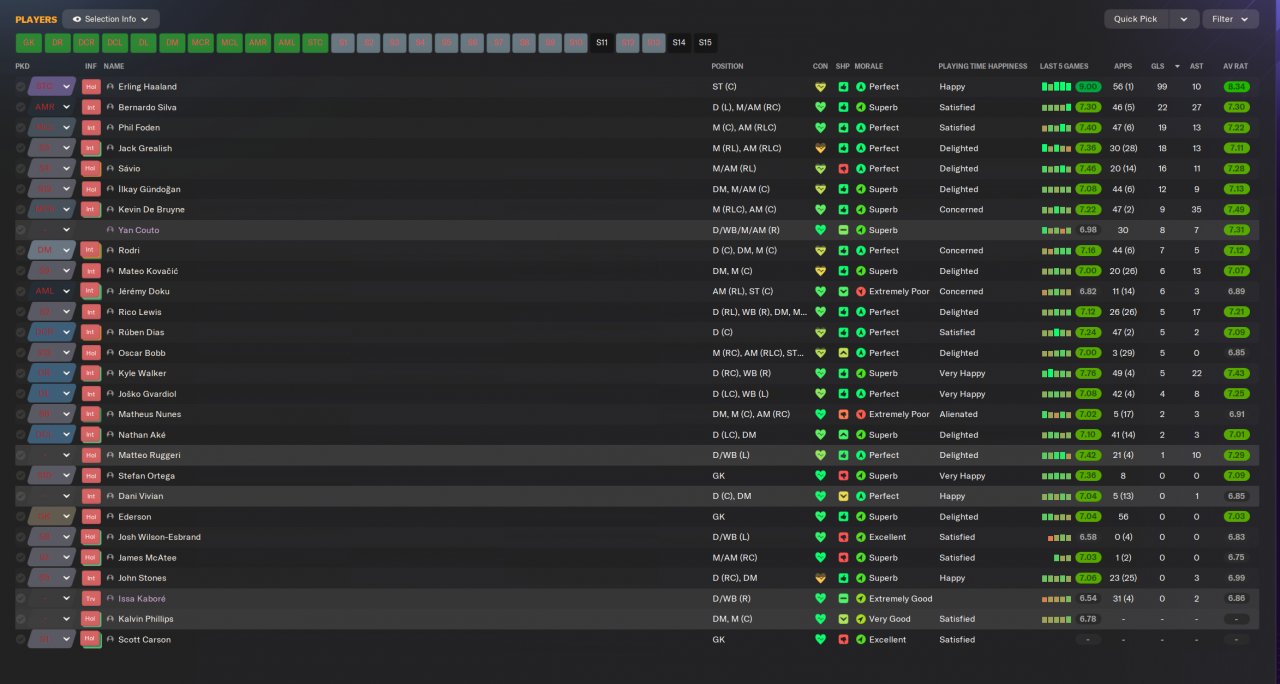This screenshot has height=684, width=1280.
Task: Click Jérémy Doku's Extremely Poor morale icon
Action: 861,292
